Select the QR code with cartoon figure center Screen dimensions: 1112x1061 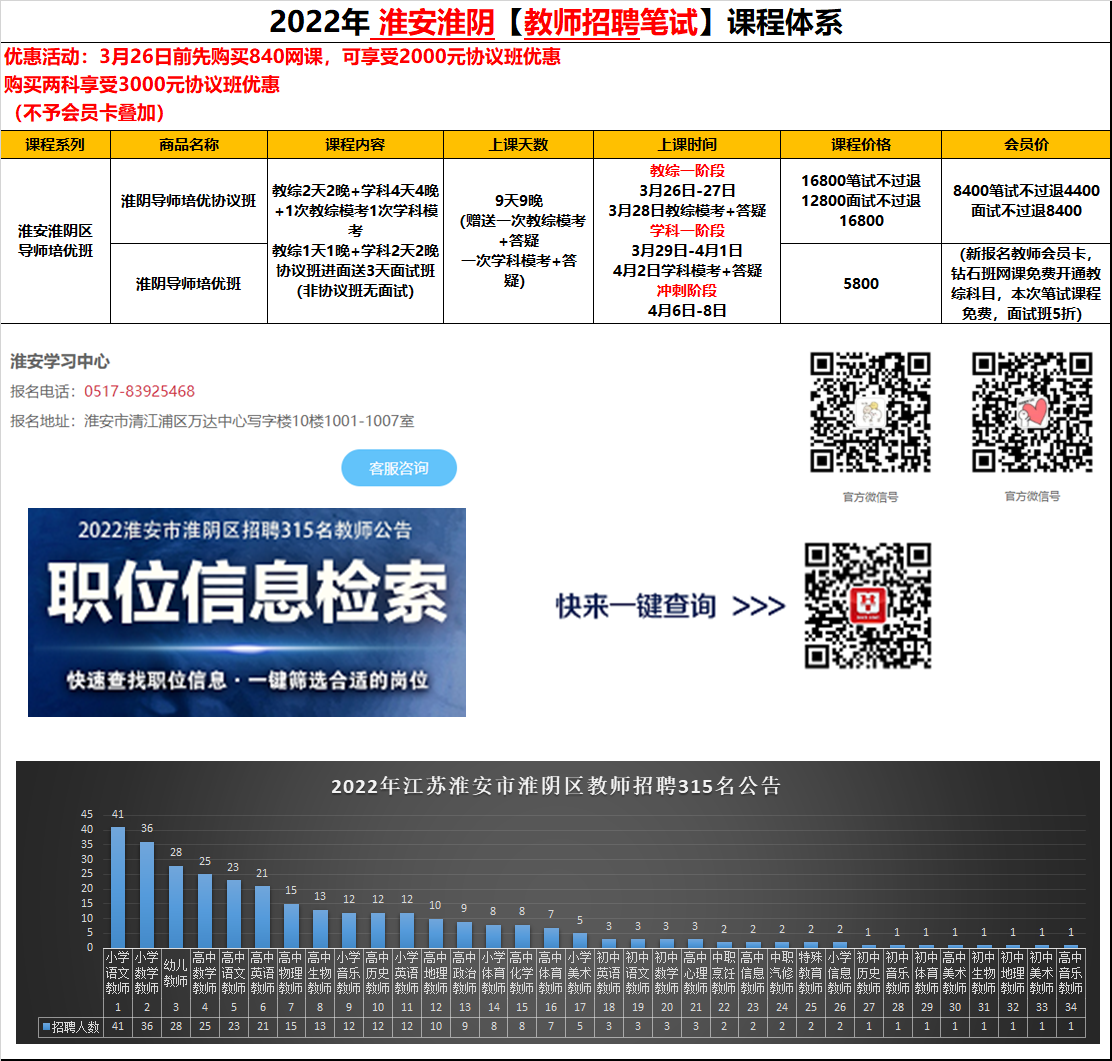pos(870,411)
